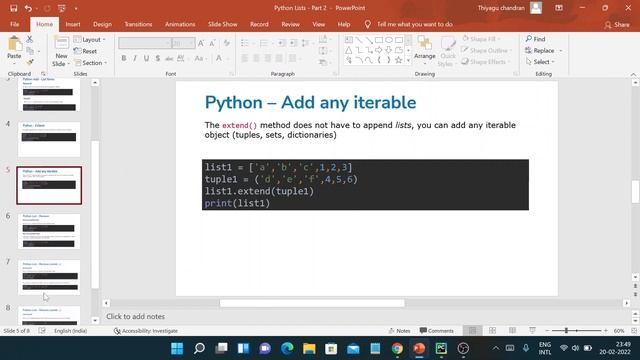The image size is (640, 360).
Task: Click Accessibility: Investigate in status bar
Action: (x=145, y=331)
